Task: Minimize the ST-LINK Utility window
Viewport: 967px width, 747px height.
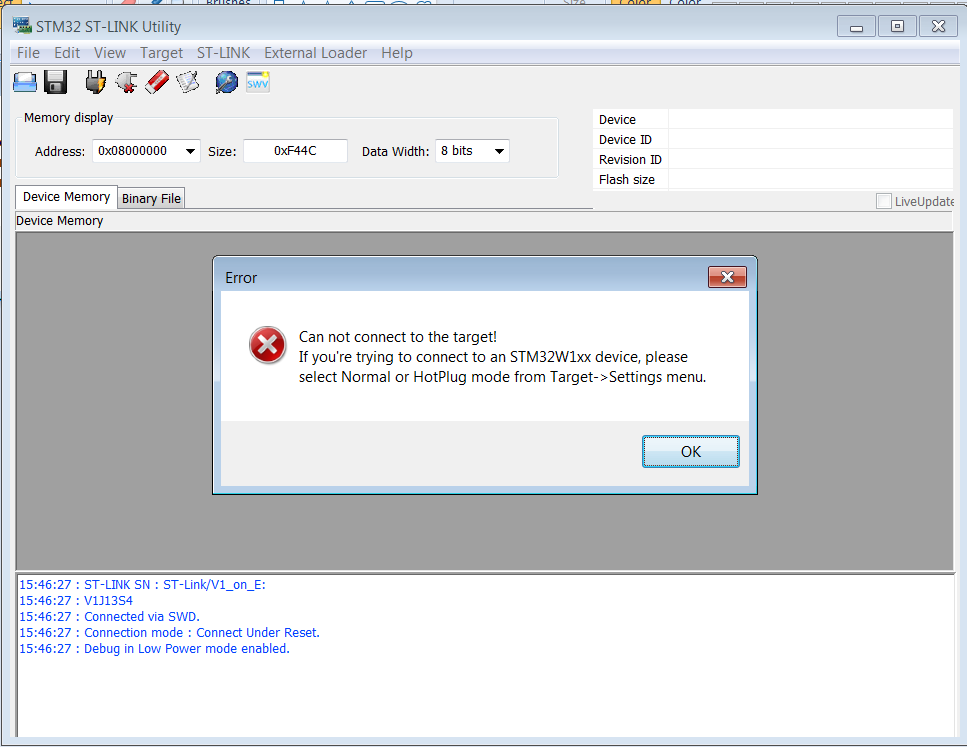Action: point(856,27)
